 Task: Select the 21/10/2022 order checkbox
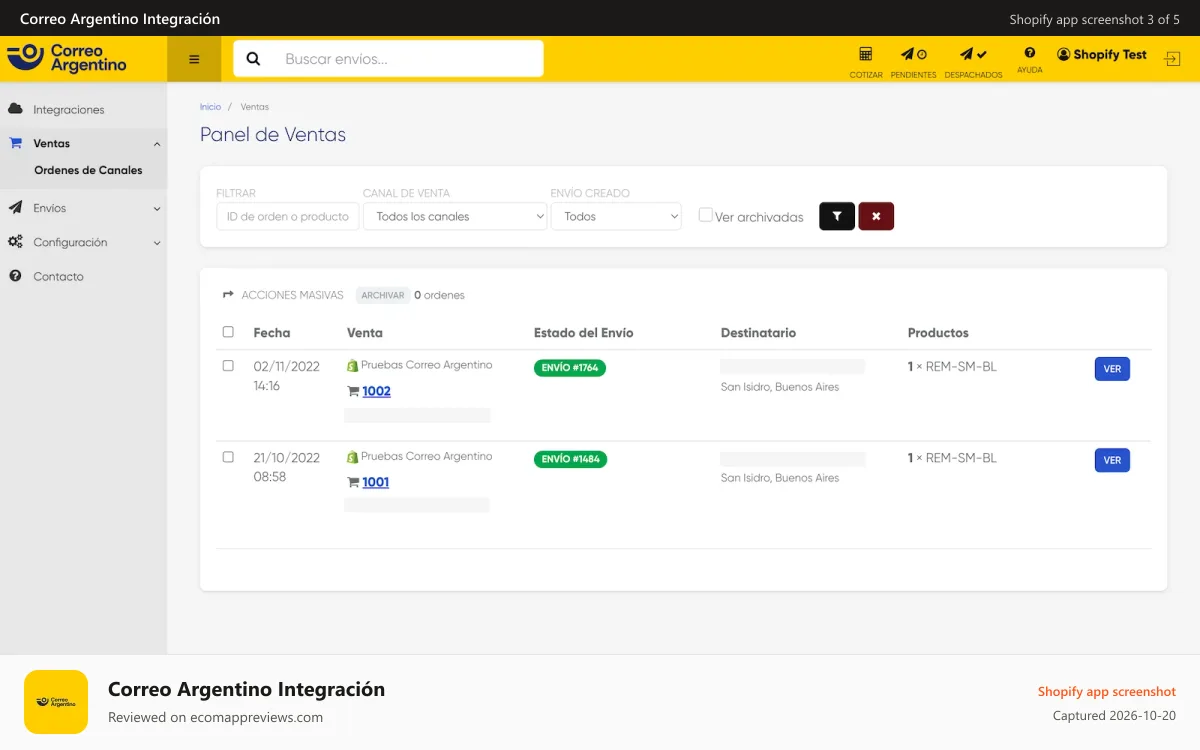click(228, 457)
